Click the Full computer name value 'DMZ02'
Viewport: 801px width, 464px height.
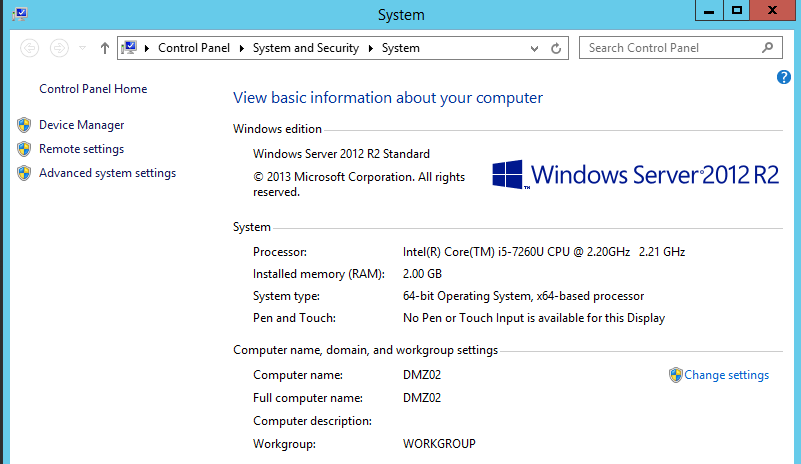click(x=422, y=398)
